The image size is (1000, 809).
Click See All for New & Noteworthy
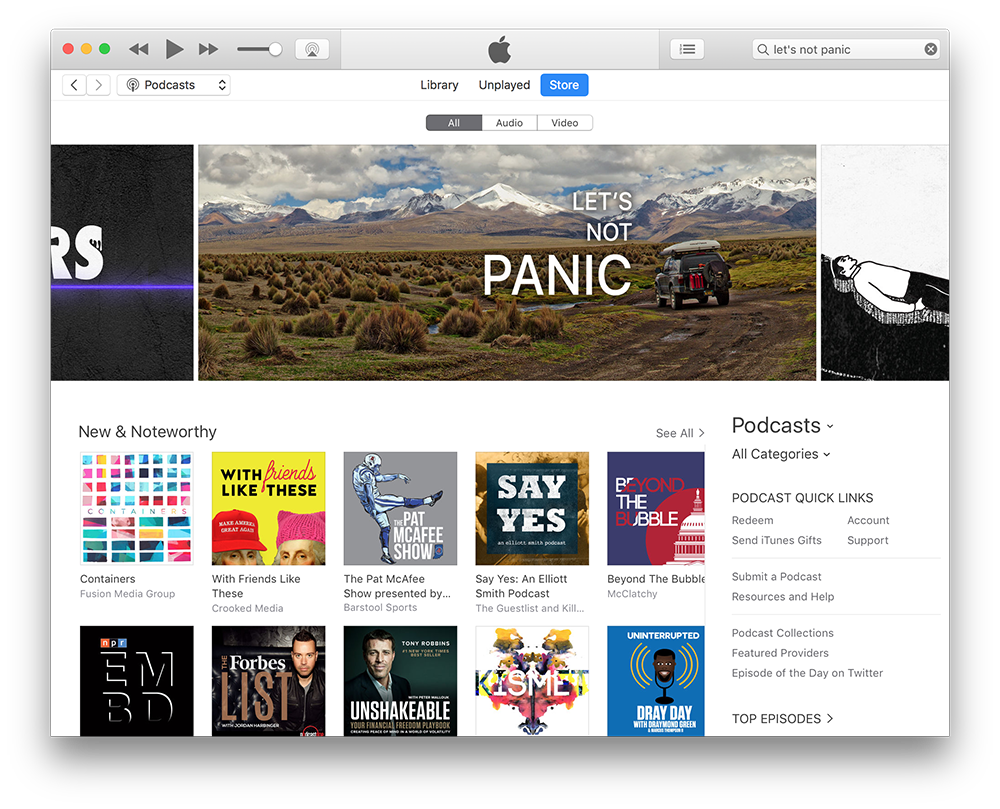point(680,433)
